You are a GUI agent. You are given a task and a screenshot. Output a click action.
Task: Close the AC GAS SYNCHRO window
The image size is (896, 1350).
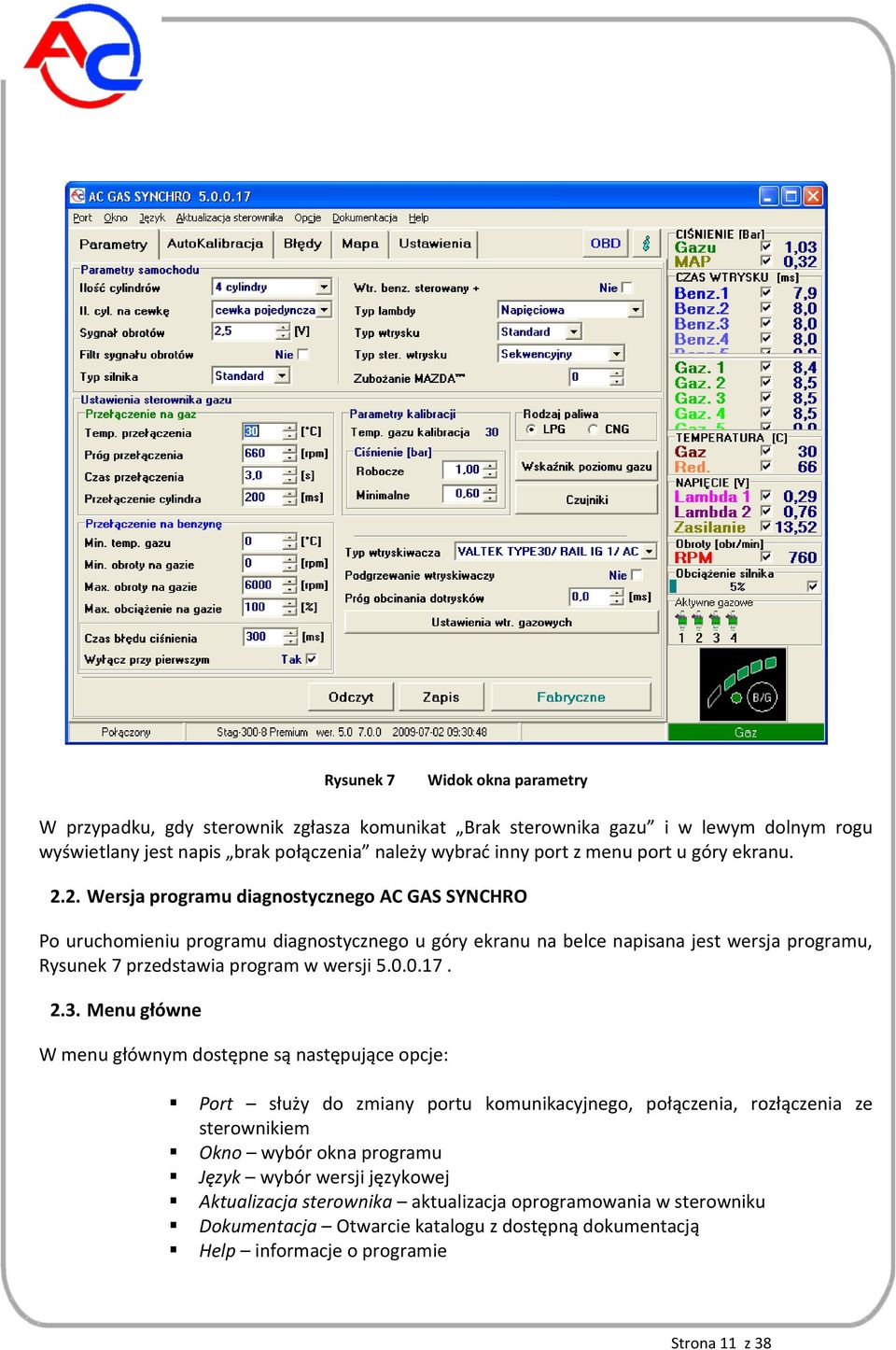pyautogui.click(x=813, y=196)
